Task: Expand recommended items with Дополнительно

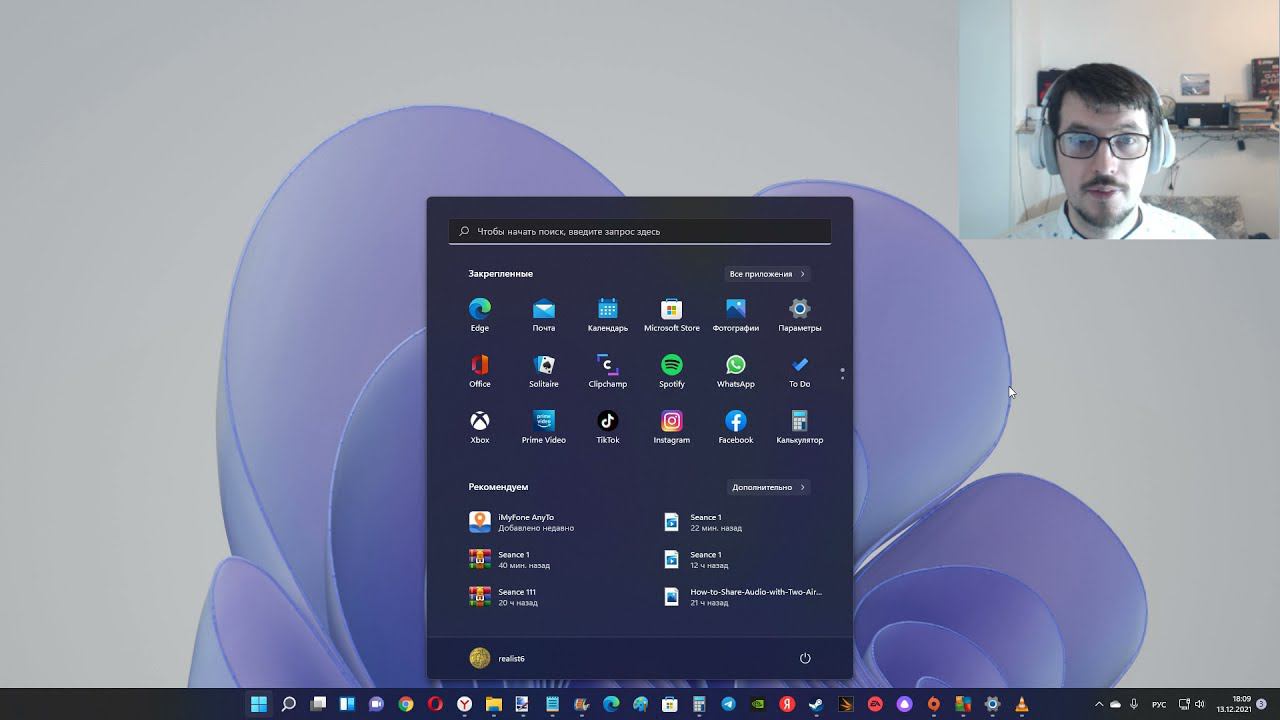Action: click(768, 487)
